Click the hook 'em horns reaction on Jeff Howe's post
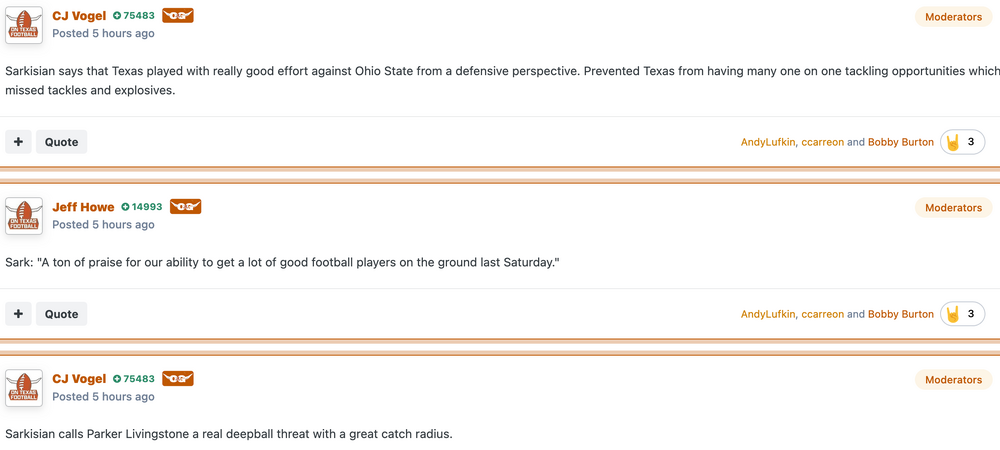 [x=962, y=314]
